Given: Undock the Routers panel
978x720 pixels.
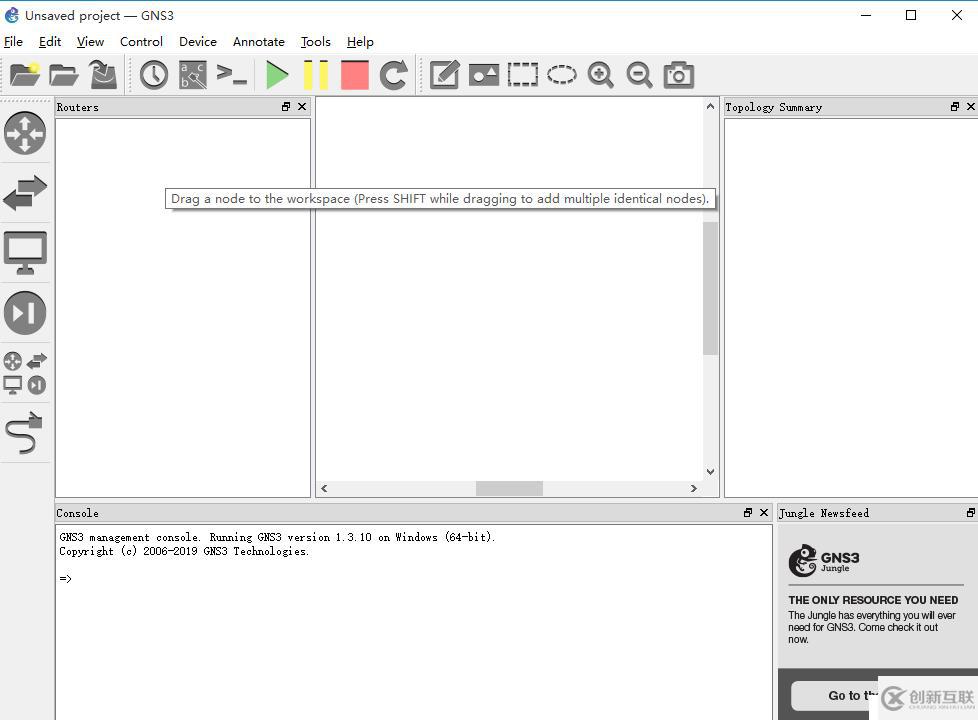Looking at the screenshot, I should 286,107.
